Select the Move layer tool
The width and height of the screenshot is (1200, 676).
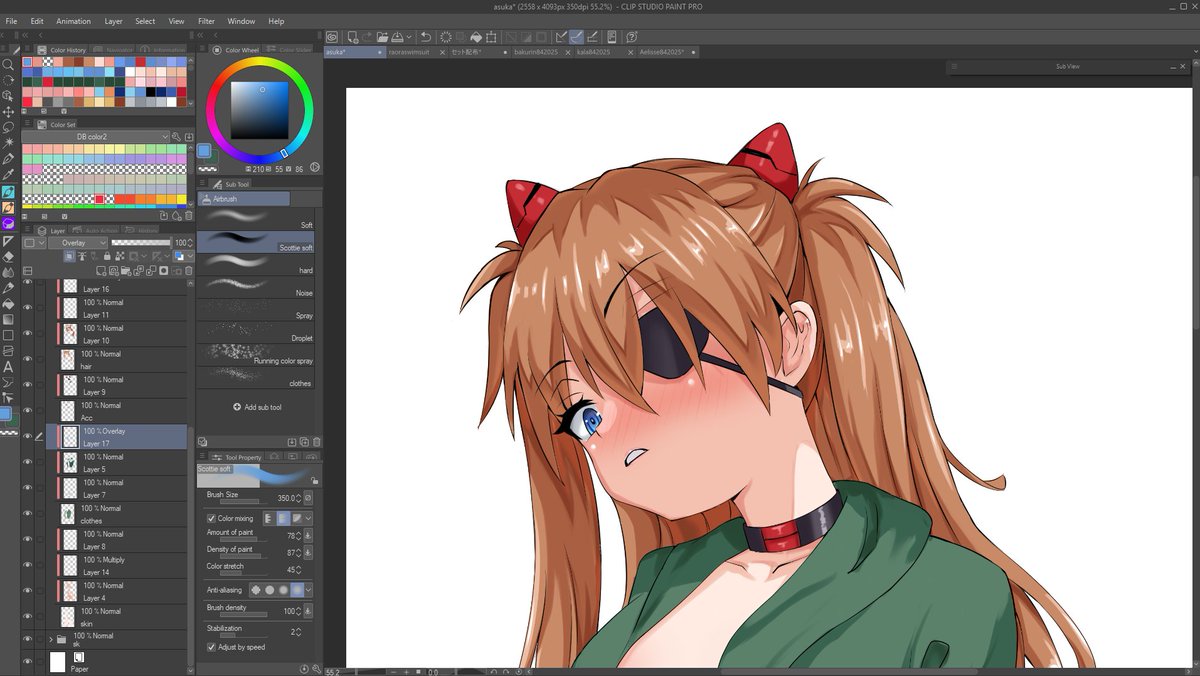click(8, 111)
